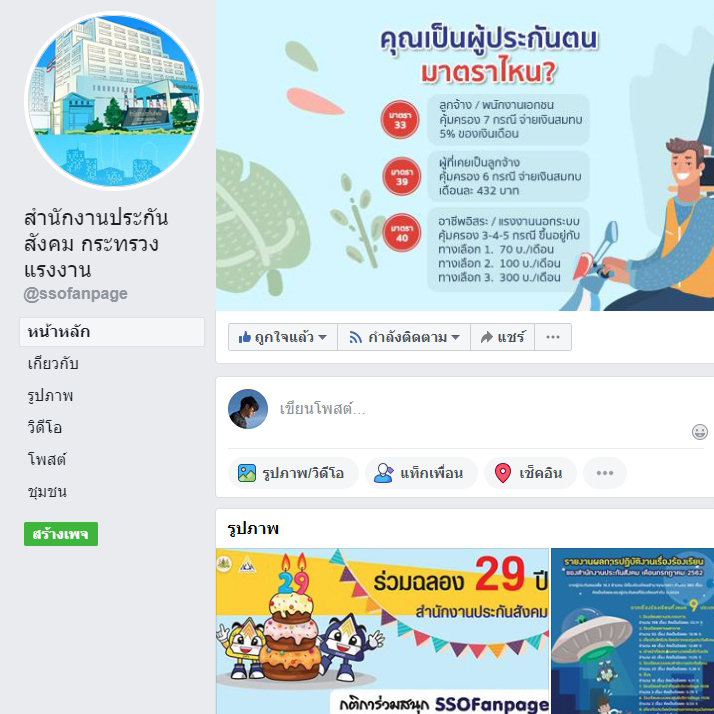The width and height of the screenshot is (714, 714).
Task: Open the ชุมชน sidebar section
Action: (x=47, y=492)
